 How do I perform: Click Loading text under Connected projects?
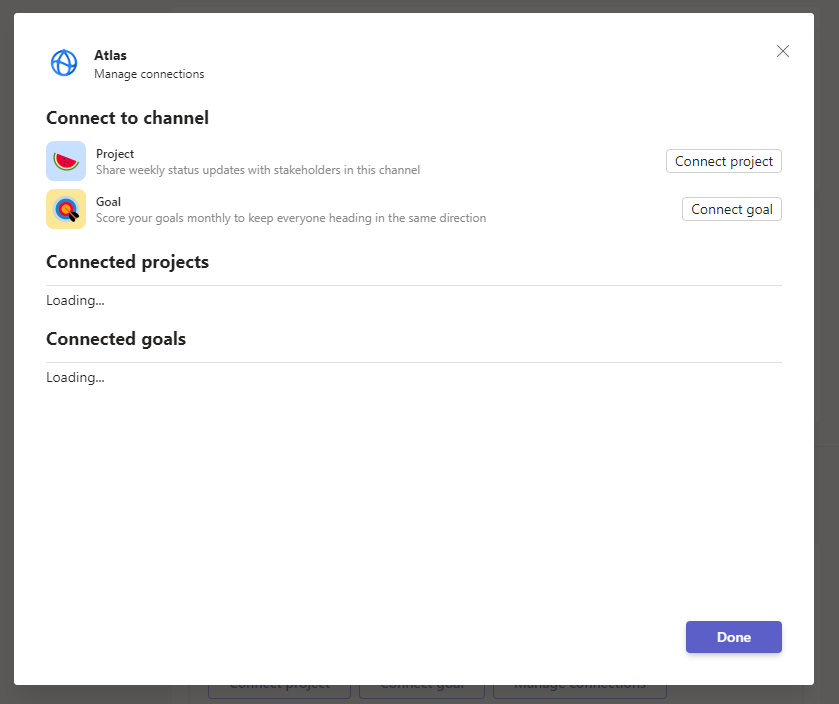[x=75, y=300]
